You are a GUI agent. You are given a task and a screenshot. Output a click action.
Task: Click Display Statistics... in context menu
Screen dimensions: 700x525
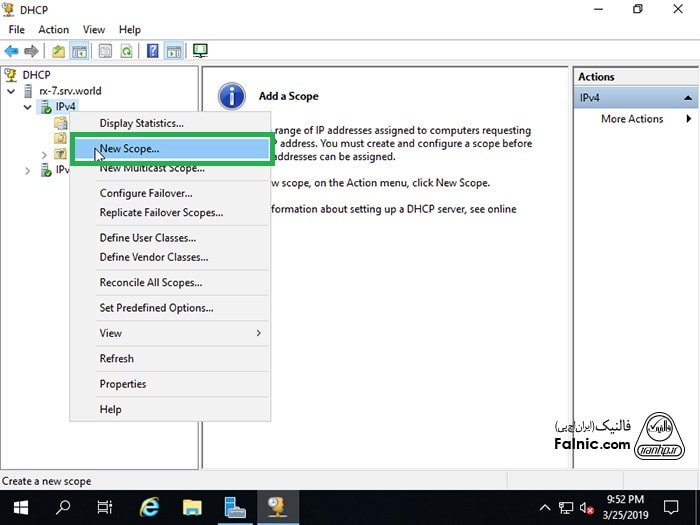[x=141, y=123]
